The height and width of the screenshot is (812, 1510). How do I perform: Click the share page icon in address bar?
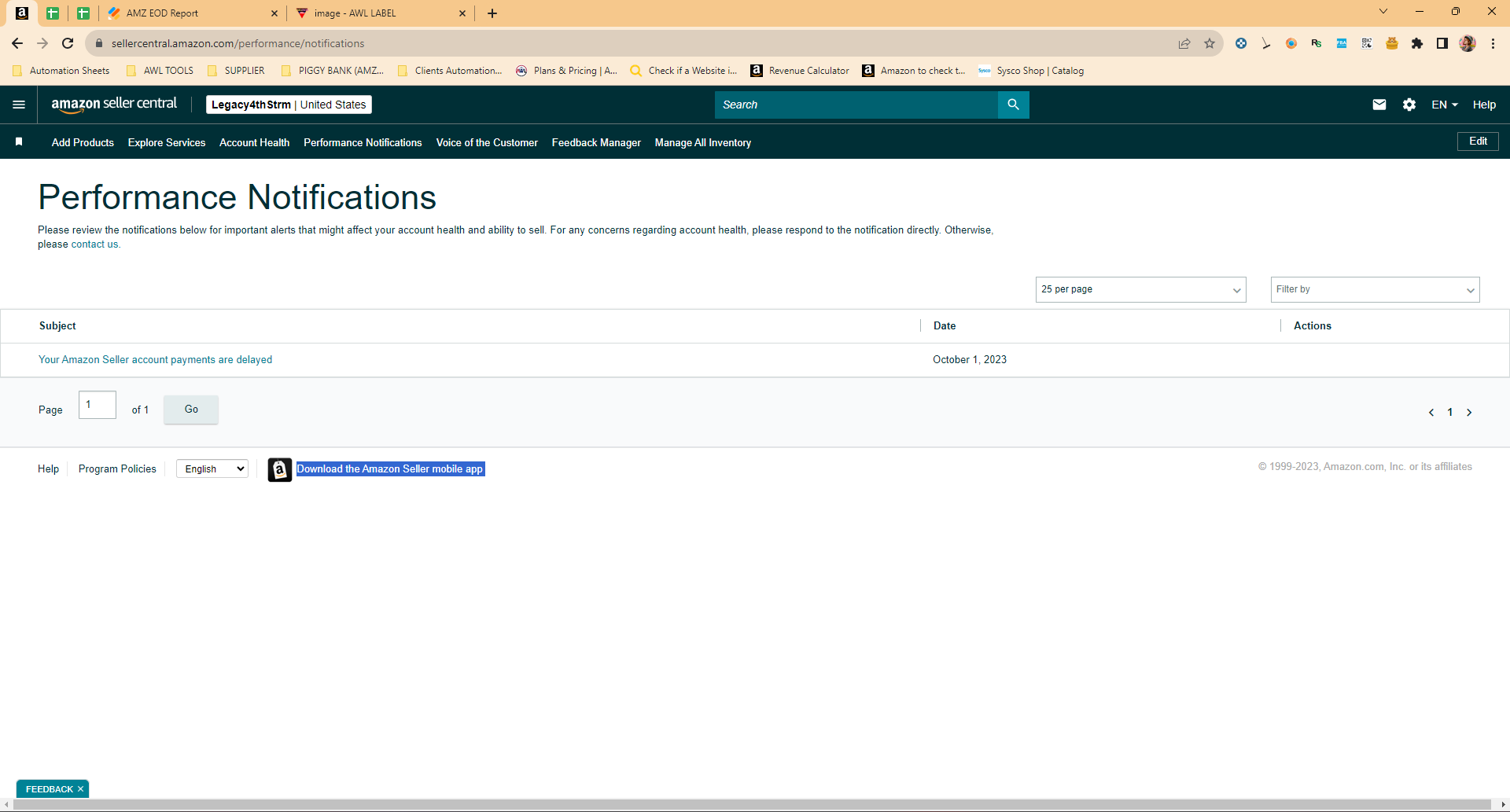1184,43
